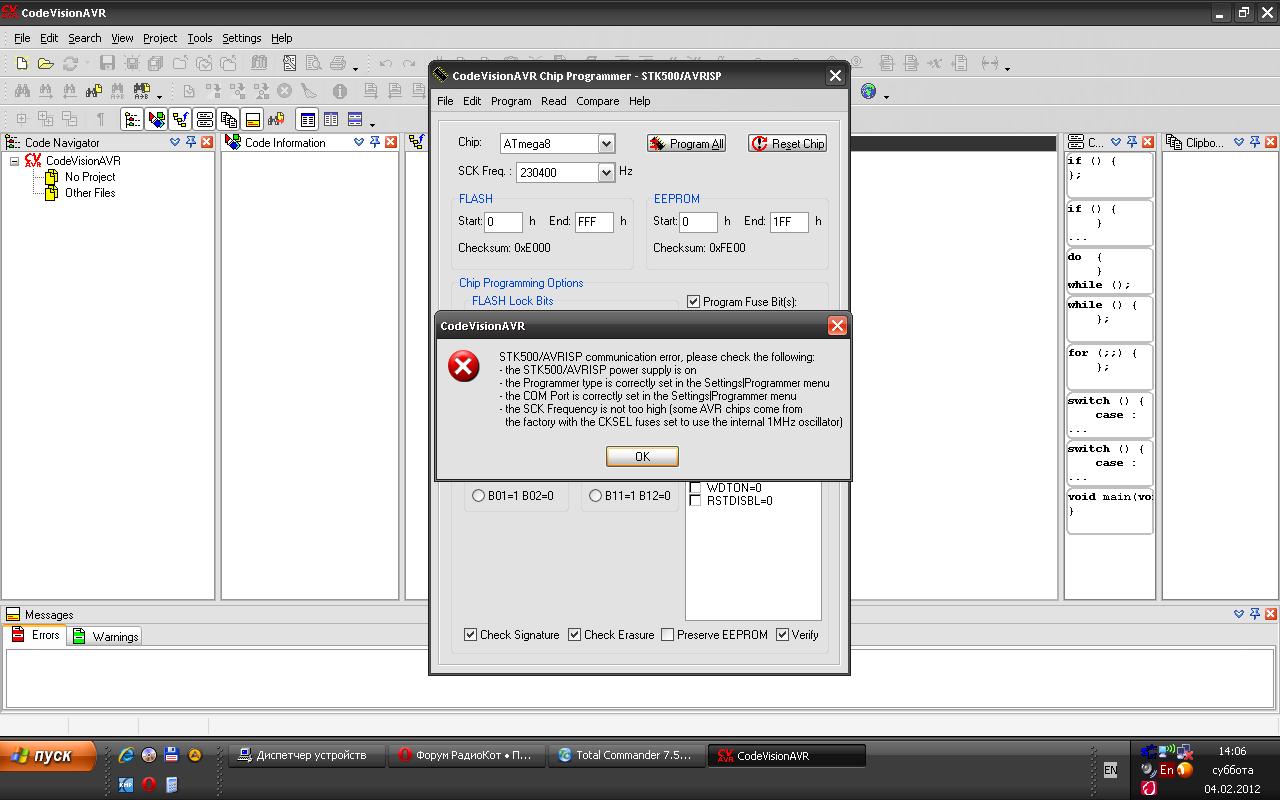The width and height of the screenshot is (1280, 800).
Task: Toggle the Code Navigator view icon
Action: pos(132,120)
